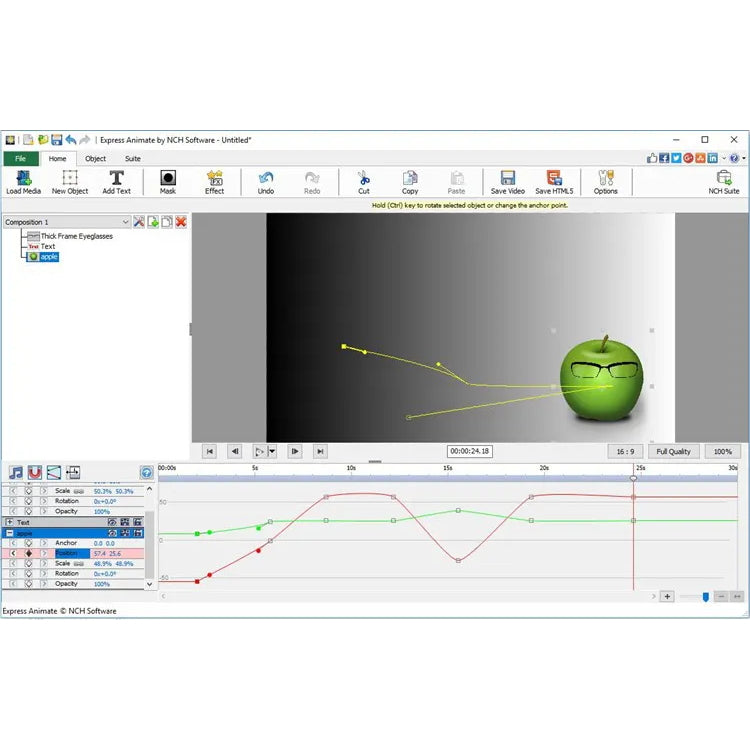Open the Composition 1 dropdown
This screenshot has width=750, height=750.
pos(126,222)
